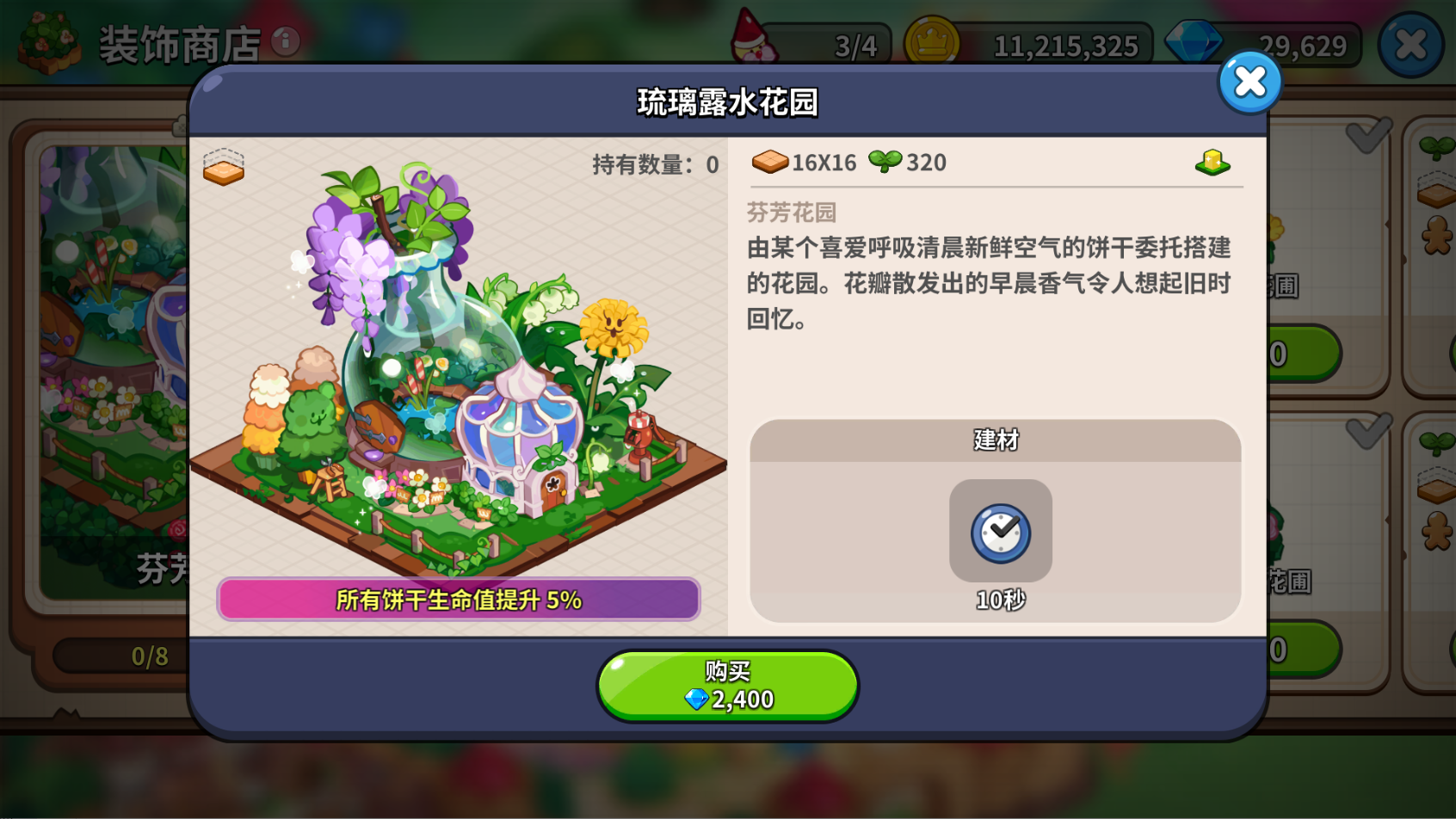Screen dimensions: 1456x819
Task: Tap the yellow block placement icon
Action: coord(1212,162)
